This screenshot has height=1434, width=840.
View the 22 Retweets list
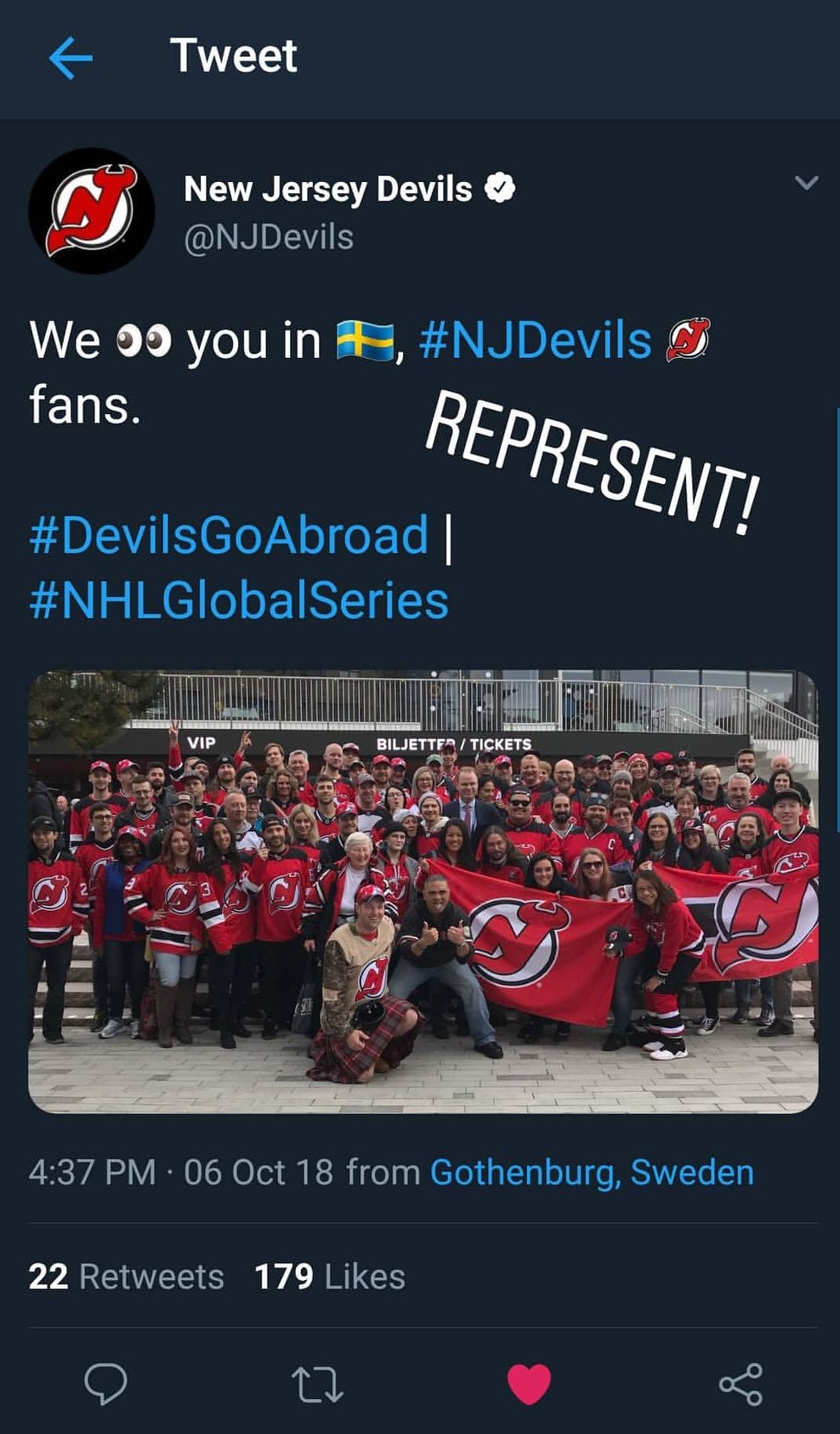click(x=126, y=1277)
